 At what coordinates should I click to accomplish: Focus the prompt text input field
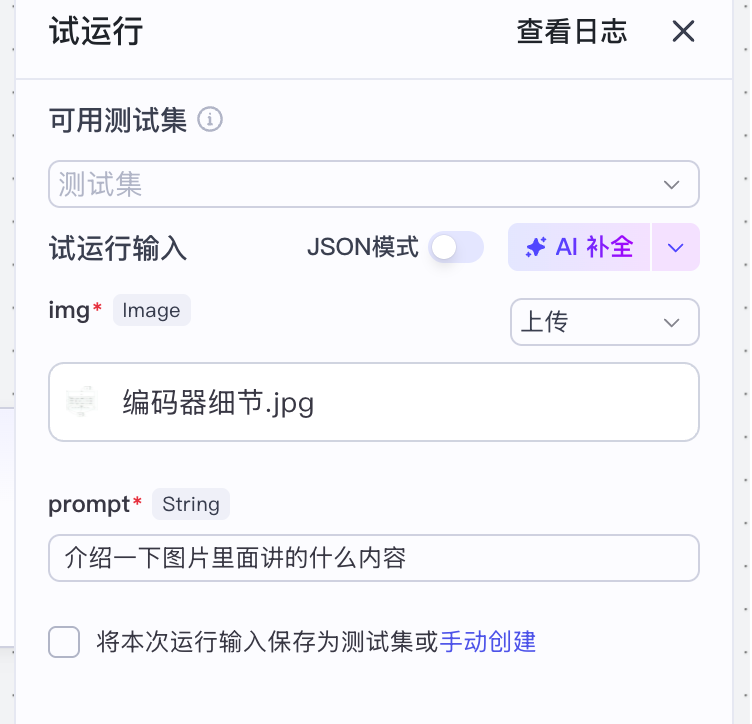(x=373, y=558)
